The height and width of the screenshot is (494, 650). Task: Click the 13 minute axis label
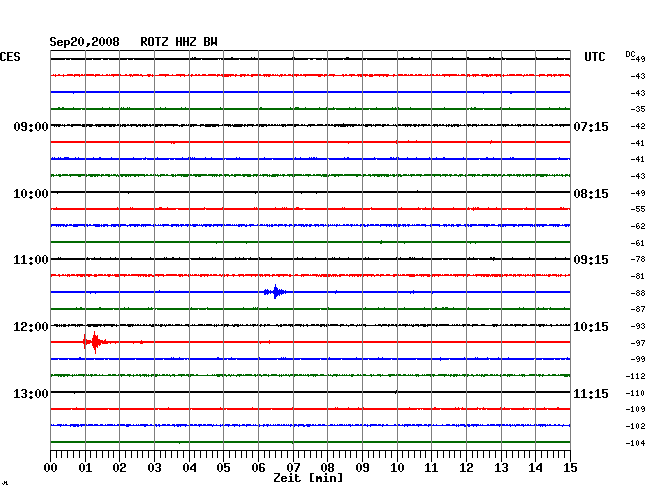(501, 467)
